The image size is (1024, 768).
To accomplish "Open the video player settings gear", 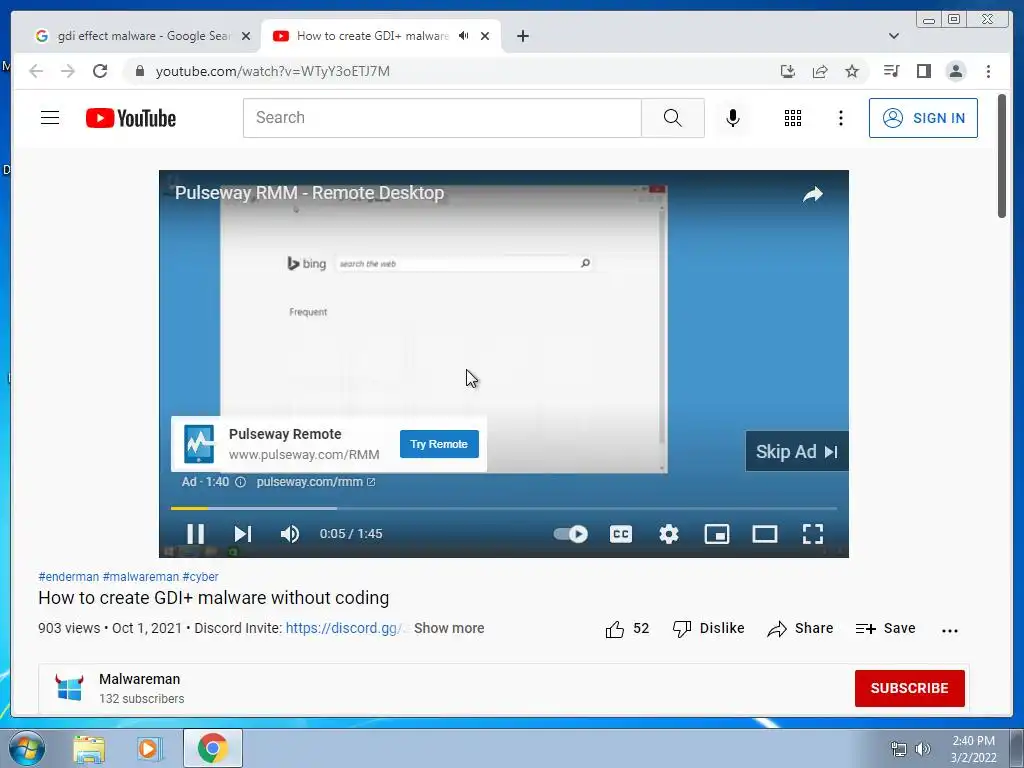I will tap(669, 534).
